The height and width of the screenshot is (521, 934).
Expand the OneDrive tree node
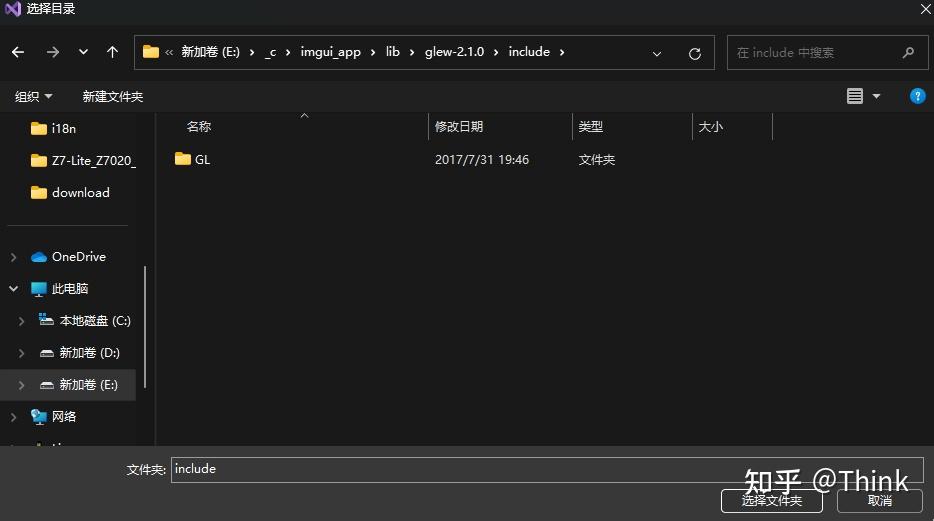click(13, 257)
